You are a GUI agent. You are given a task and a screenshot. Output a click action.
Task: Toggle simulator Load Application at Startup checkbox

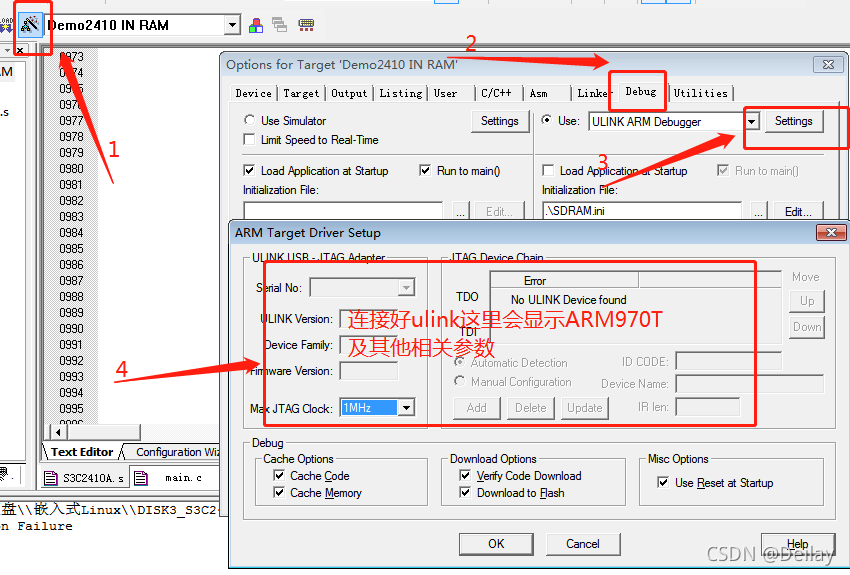(249, 170)
